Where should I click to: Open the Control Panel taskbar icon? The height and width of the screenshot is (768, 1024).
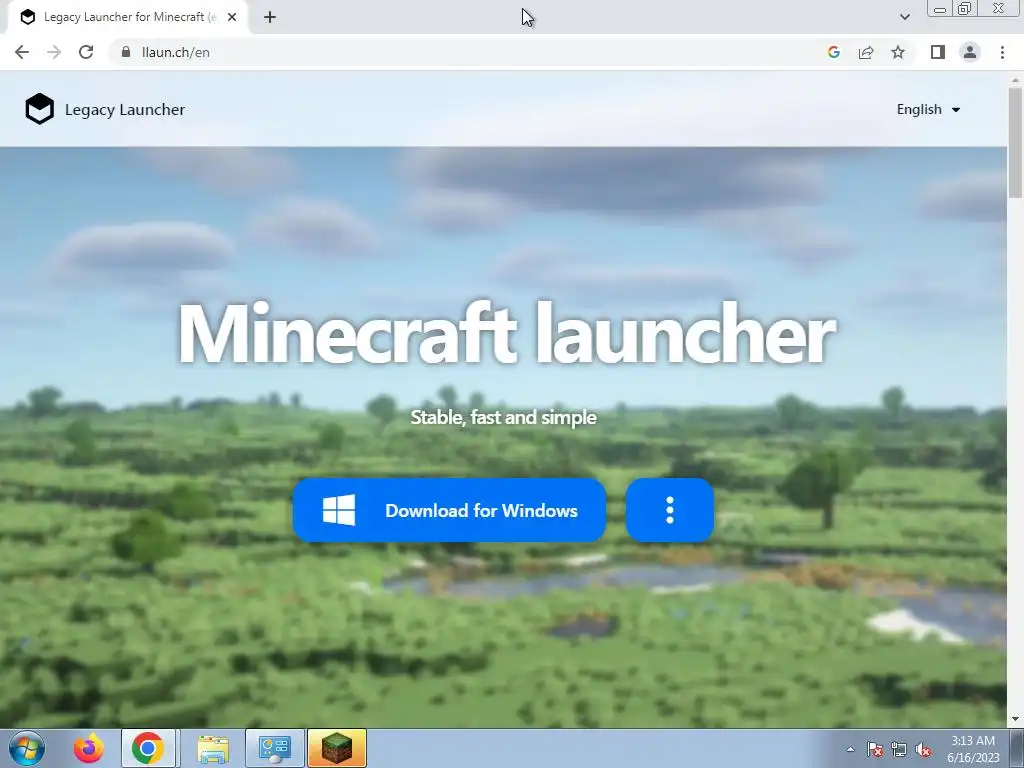pos(274,748)
